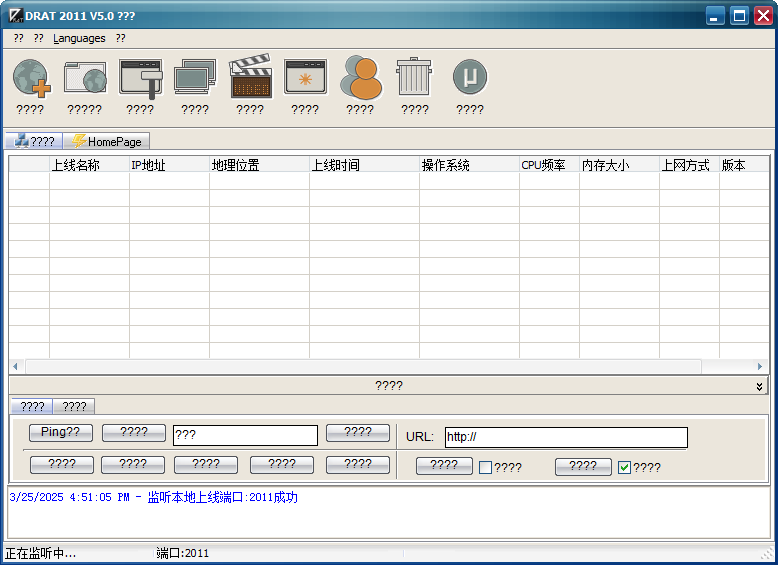Click the list's right horizontal scroll arrow
The height and width of the screenshot is (565, 778).
760,367
